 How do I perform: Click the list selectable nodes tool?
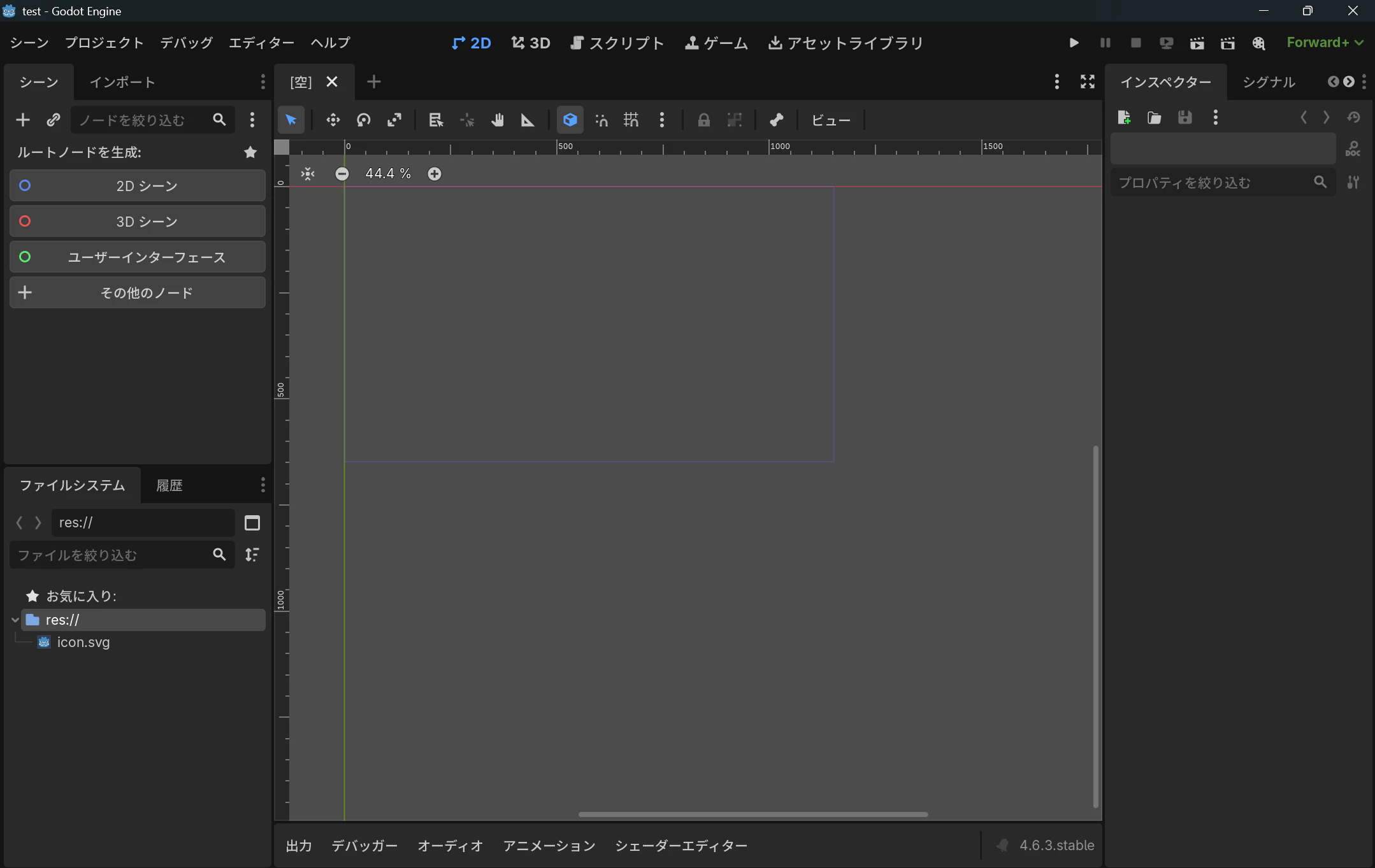tap(436, 120)
